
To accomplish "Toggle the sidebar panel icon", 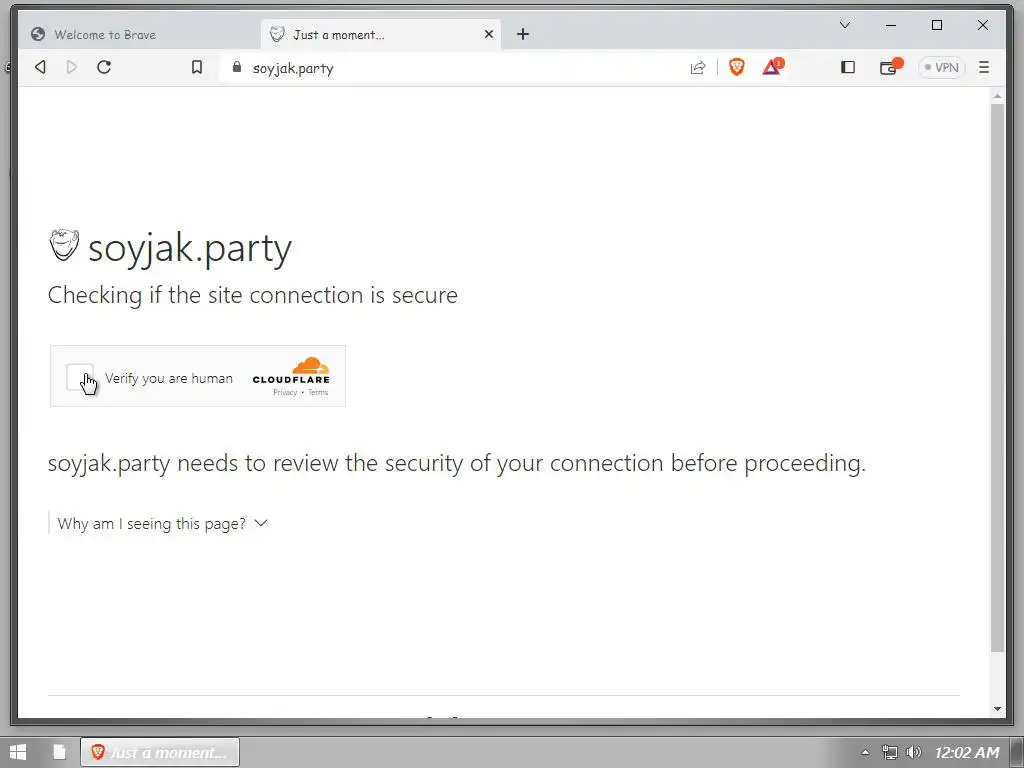I will point(848,67).
